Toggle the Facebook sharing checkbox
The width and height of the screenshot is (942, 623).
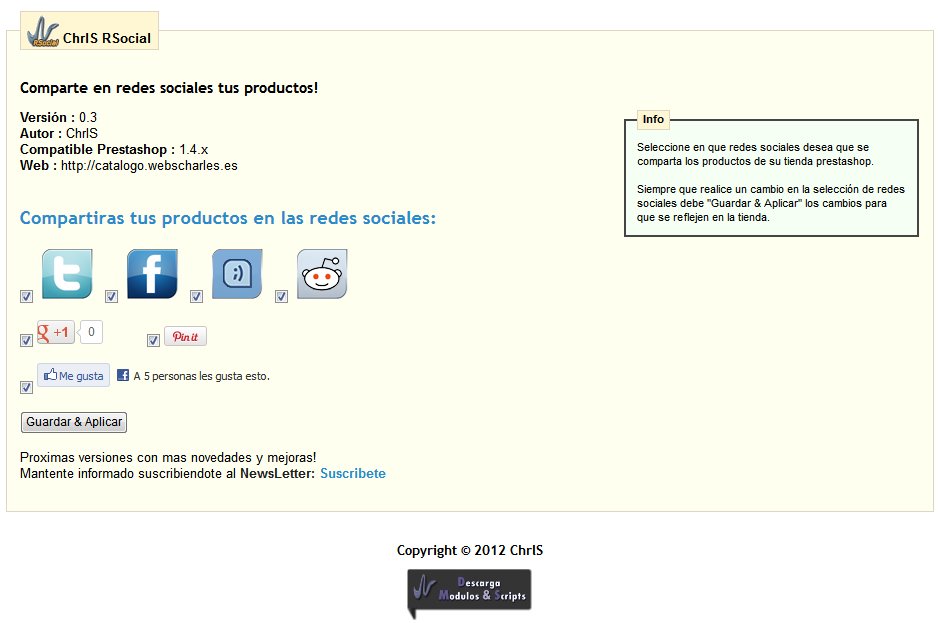[111, 296]
